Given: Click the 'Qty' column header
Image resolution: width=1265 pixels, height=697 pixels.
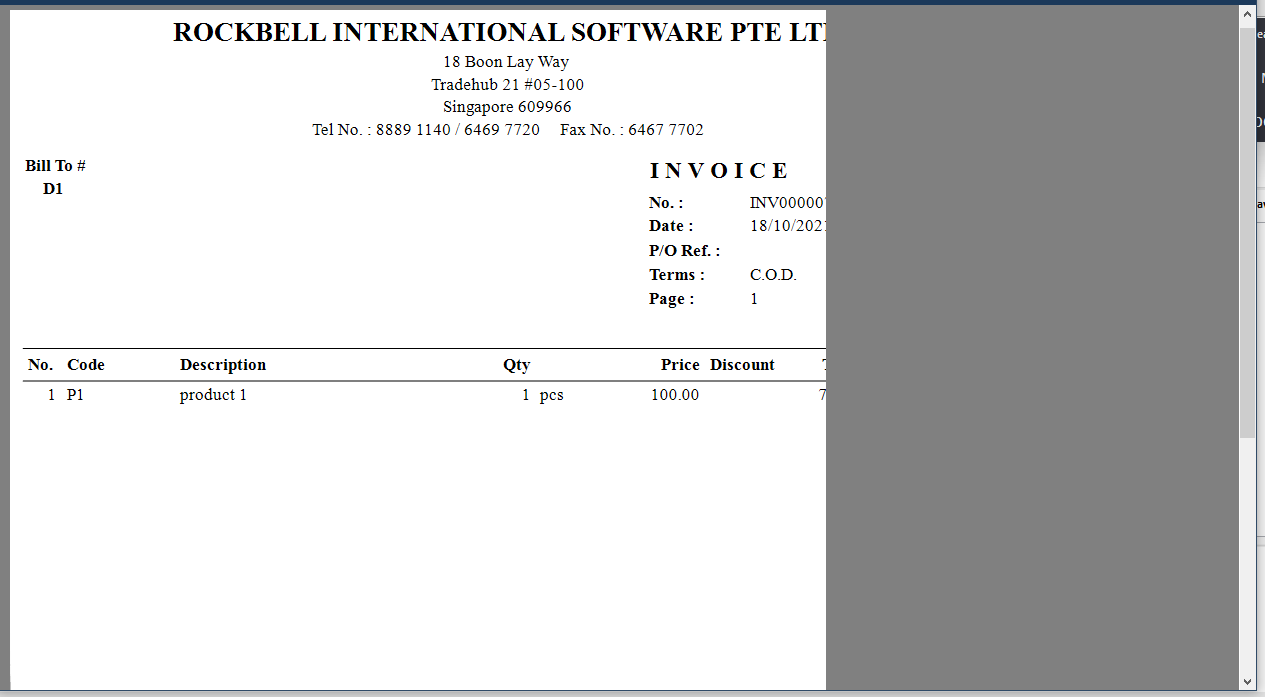Looking at the screenshot, I should click(516, 365).
